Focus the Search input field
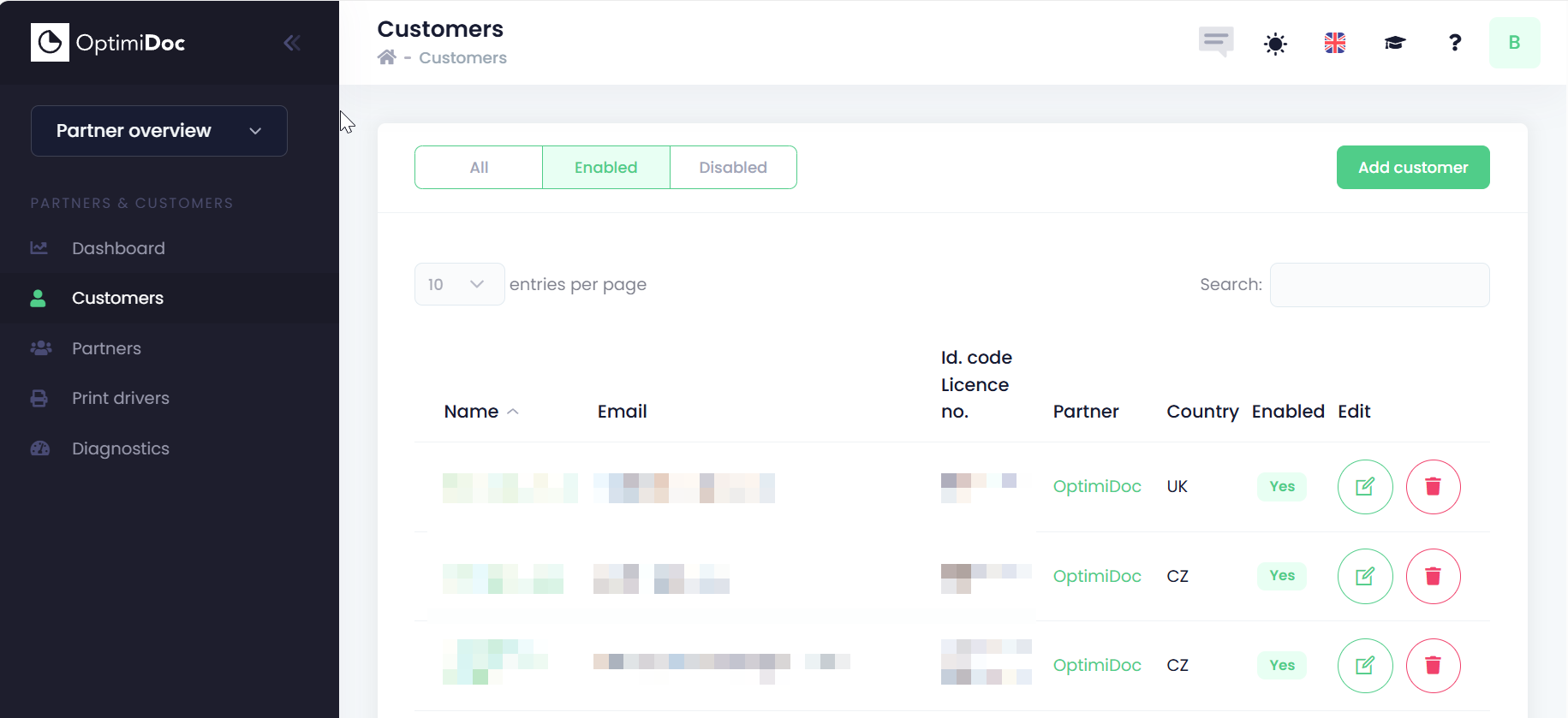Screen dimensions: 1568x718 point(1379,285)
